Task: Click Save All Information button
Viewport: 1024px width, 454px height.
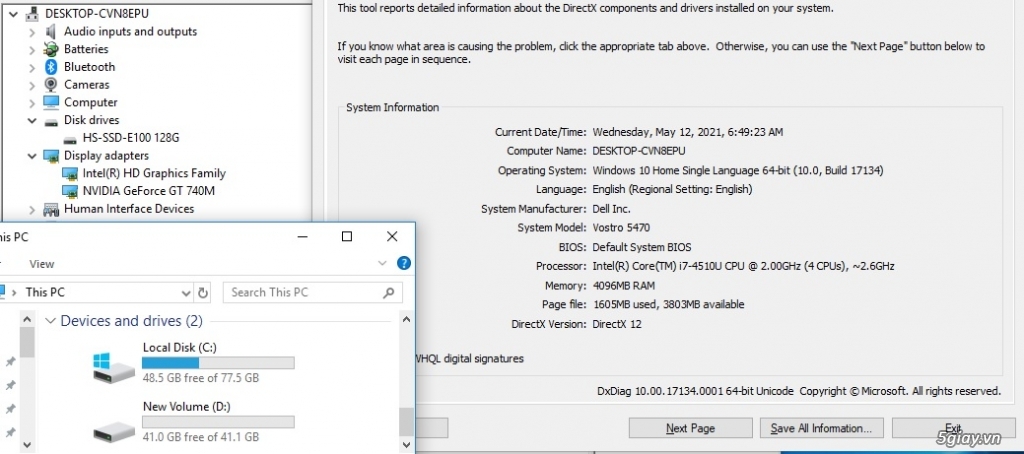Action: click(x=821, y=429)
